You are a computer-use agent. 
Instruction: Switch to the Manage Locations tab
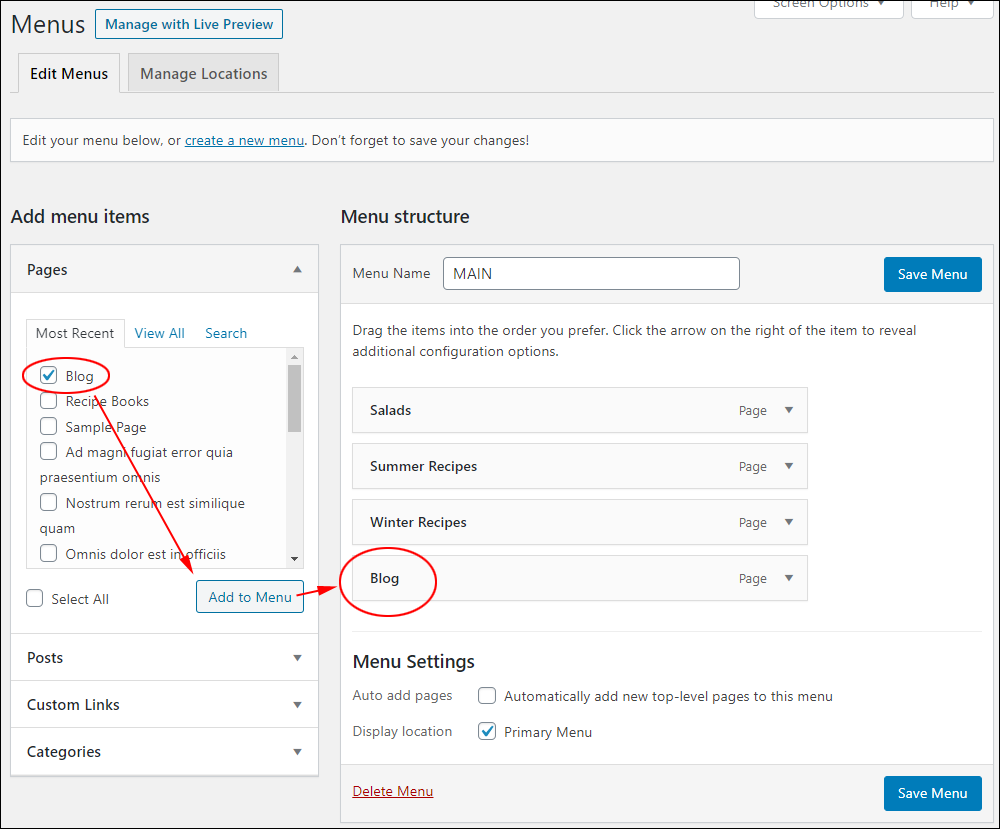coord(204,74)
